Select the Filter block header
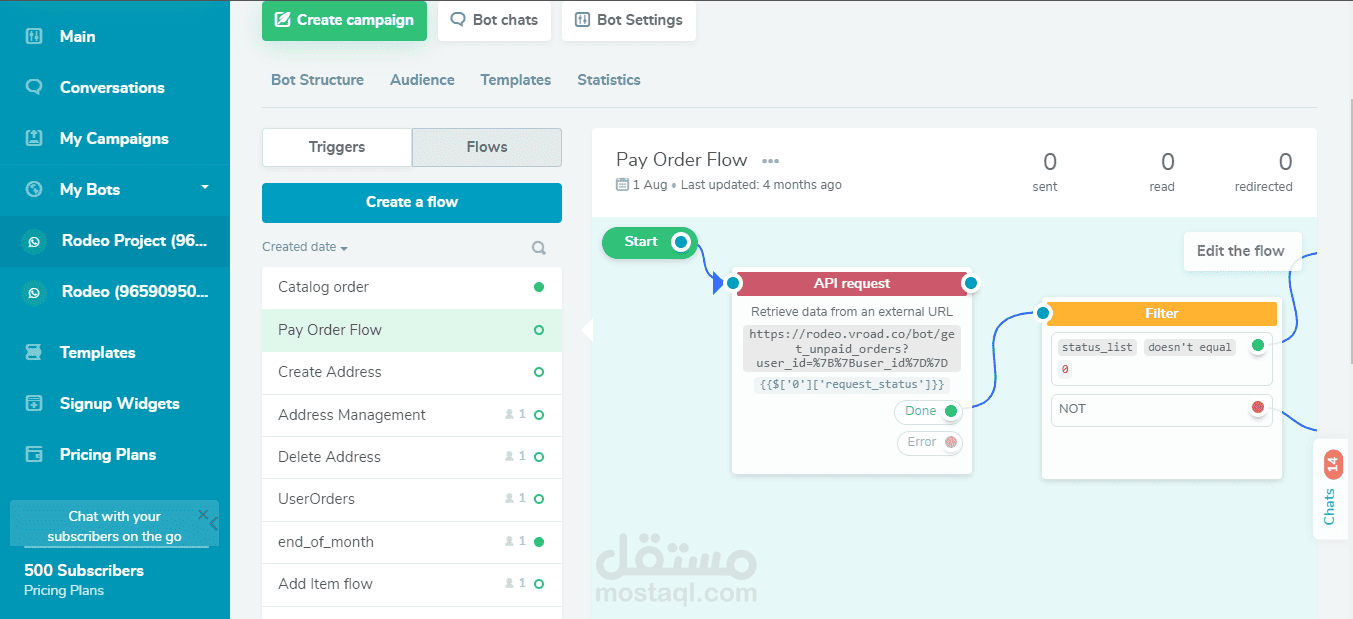The height and width of the screenshot is (619, 1353). coord(1161,314)
